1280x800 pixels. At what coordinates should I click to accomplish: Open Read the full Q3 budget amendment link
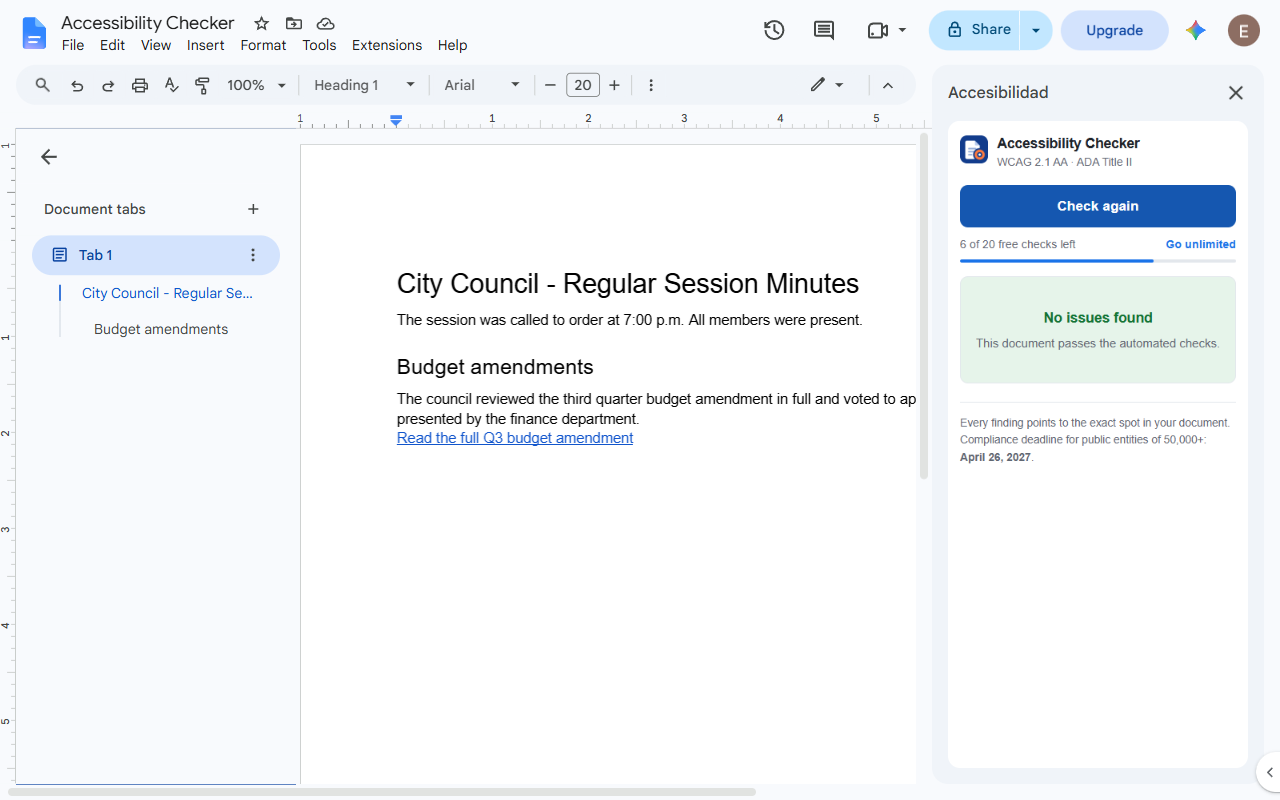pos(515,438)
